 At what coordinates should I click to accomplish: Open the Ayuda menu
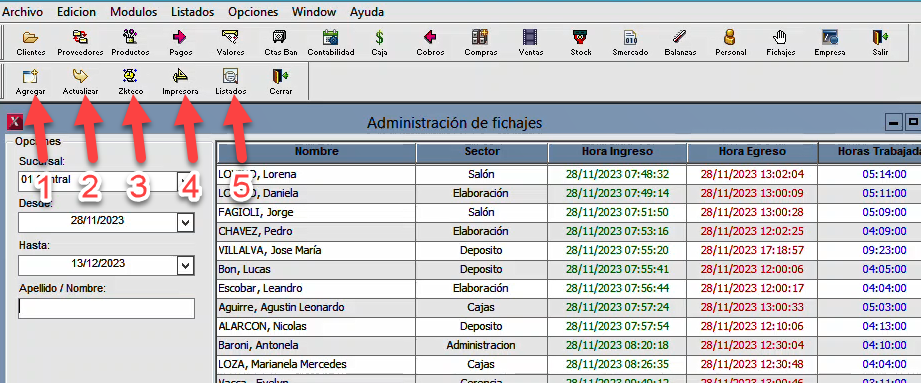point(367,12)
